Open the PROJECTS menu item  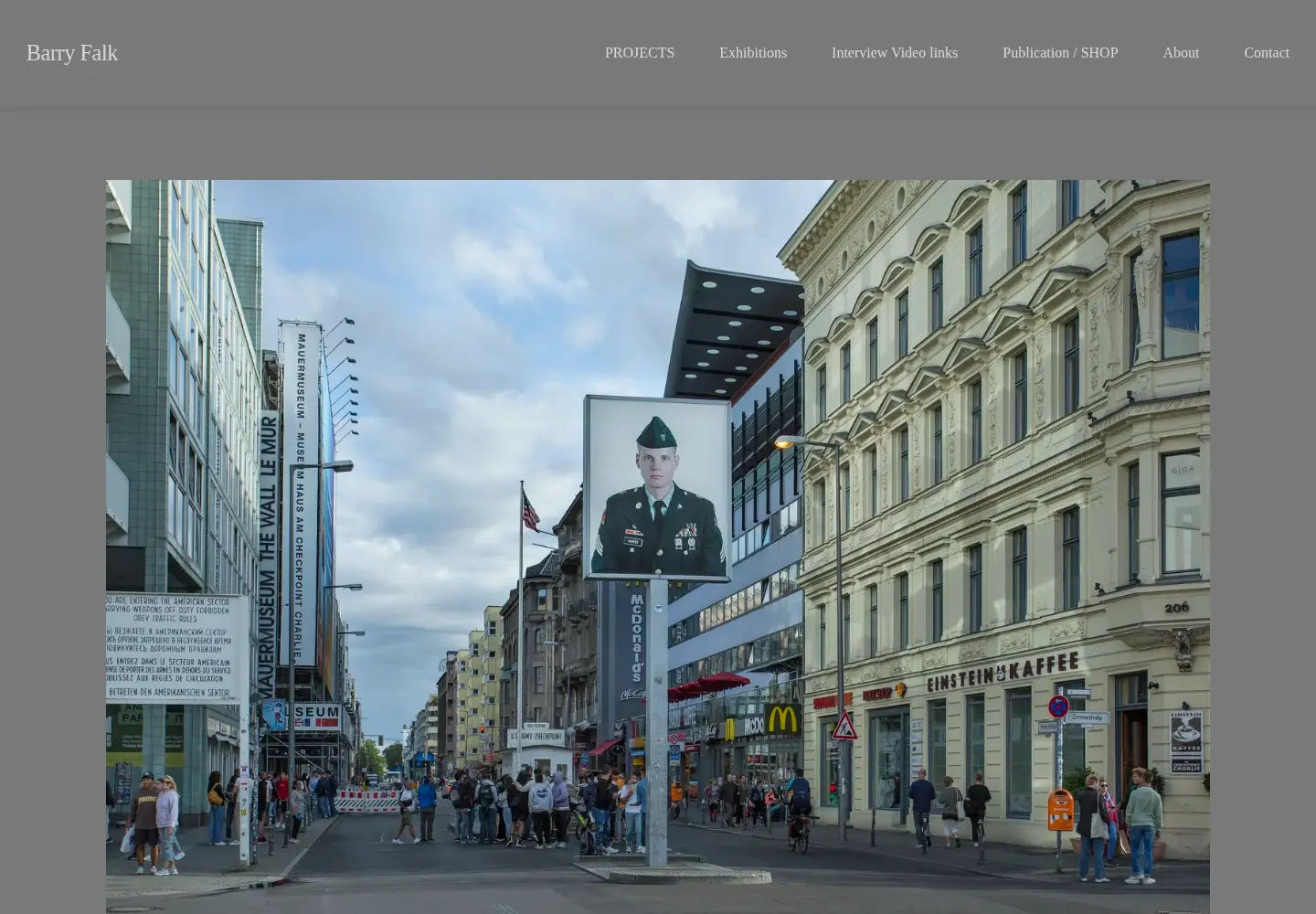click(x=640, y=53)
